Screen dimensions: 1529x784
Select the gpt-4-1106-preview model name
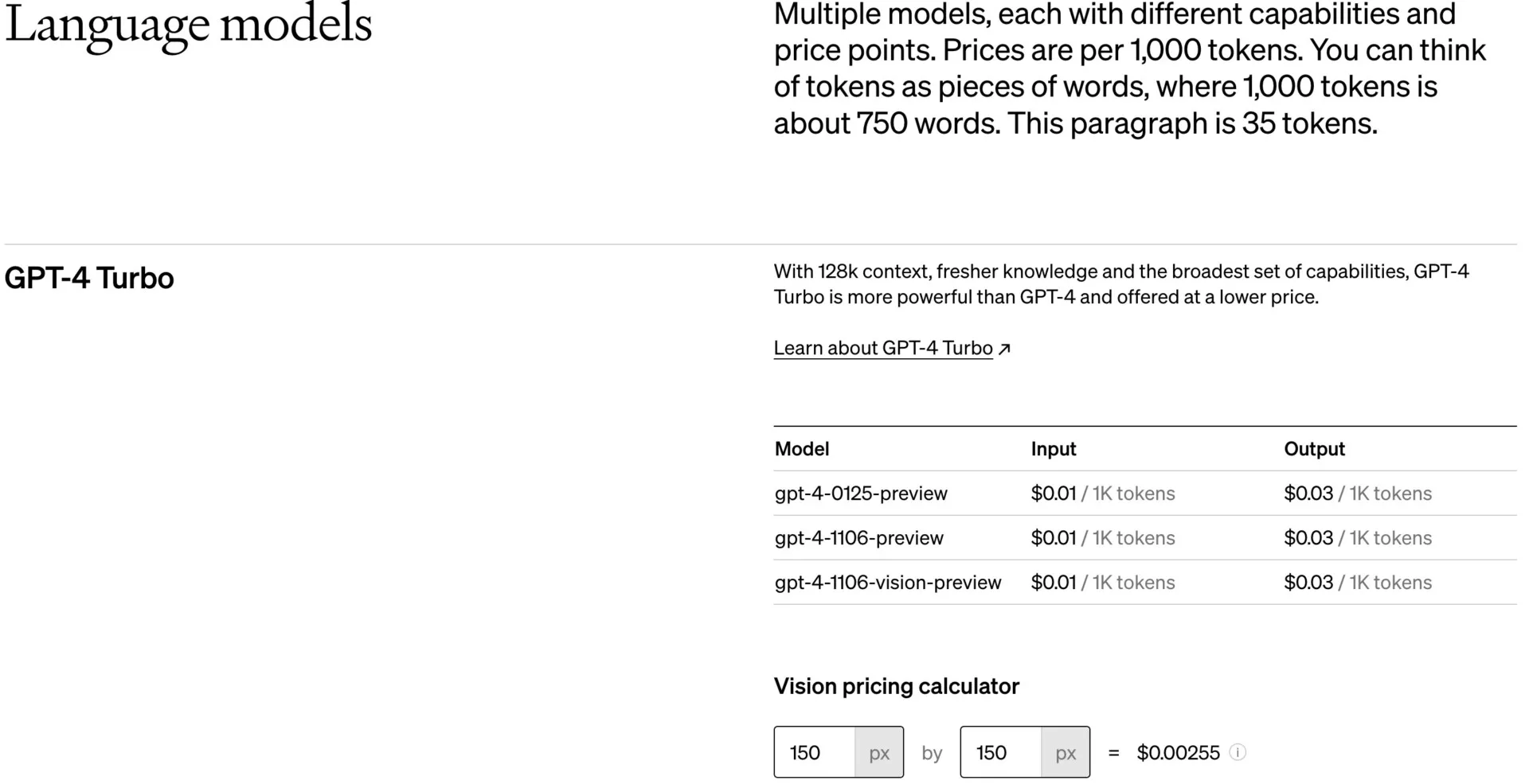(858, 538)
